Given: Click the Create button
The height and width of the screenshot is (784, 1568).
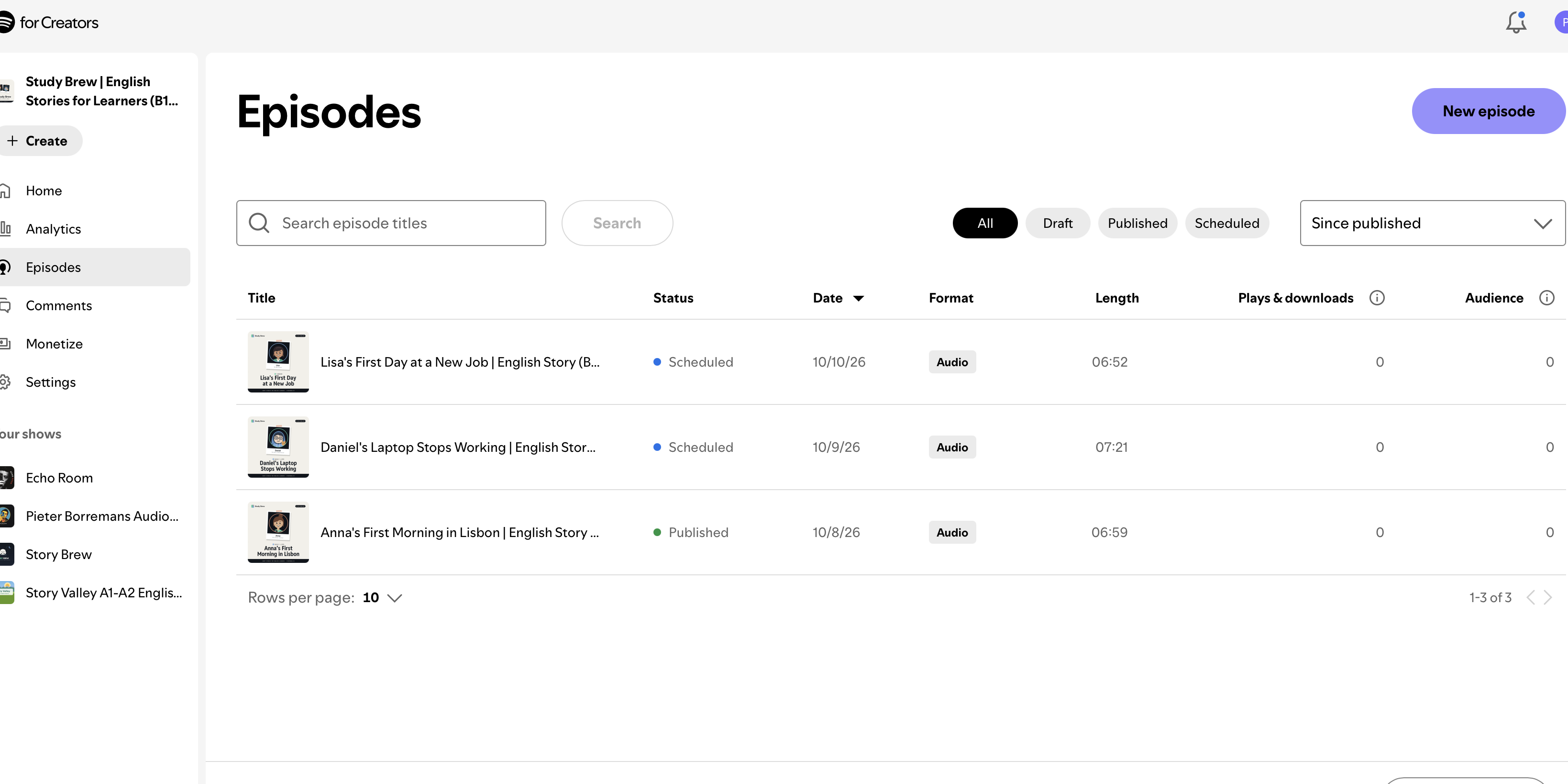Looking at the screenshot, I should pos(40,141).
